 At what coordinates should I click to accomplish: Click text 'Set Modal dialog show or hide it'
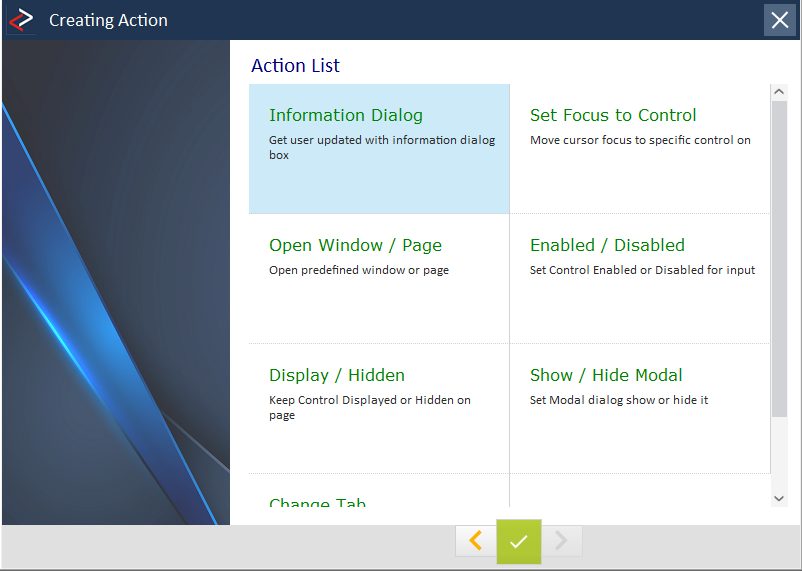(x=619, y=400)
